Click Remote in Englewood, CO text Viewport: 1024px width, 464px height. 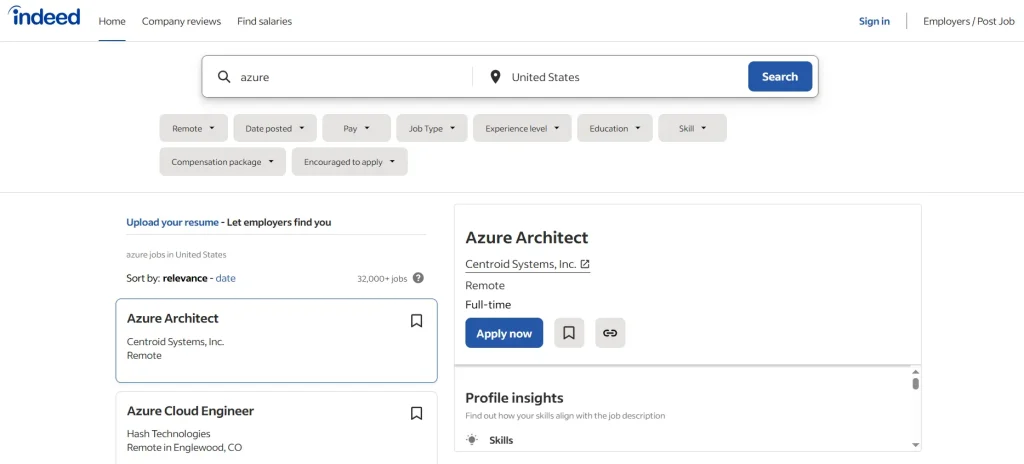coord(184,448)
